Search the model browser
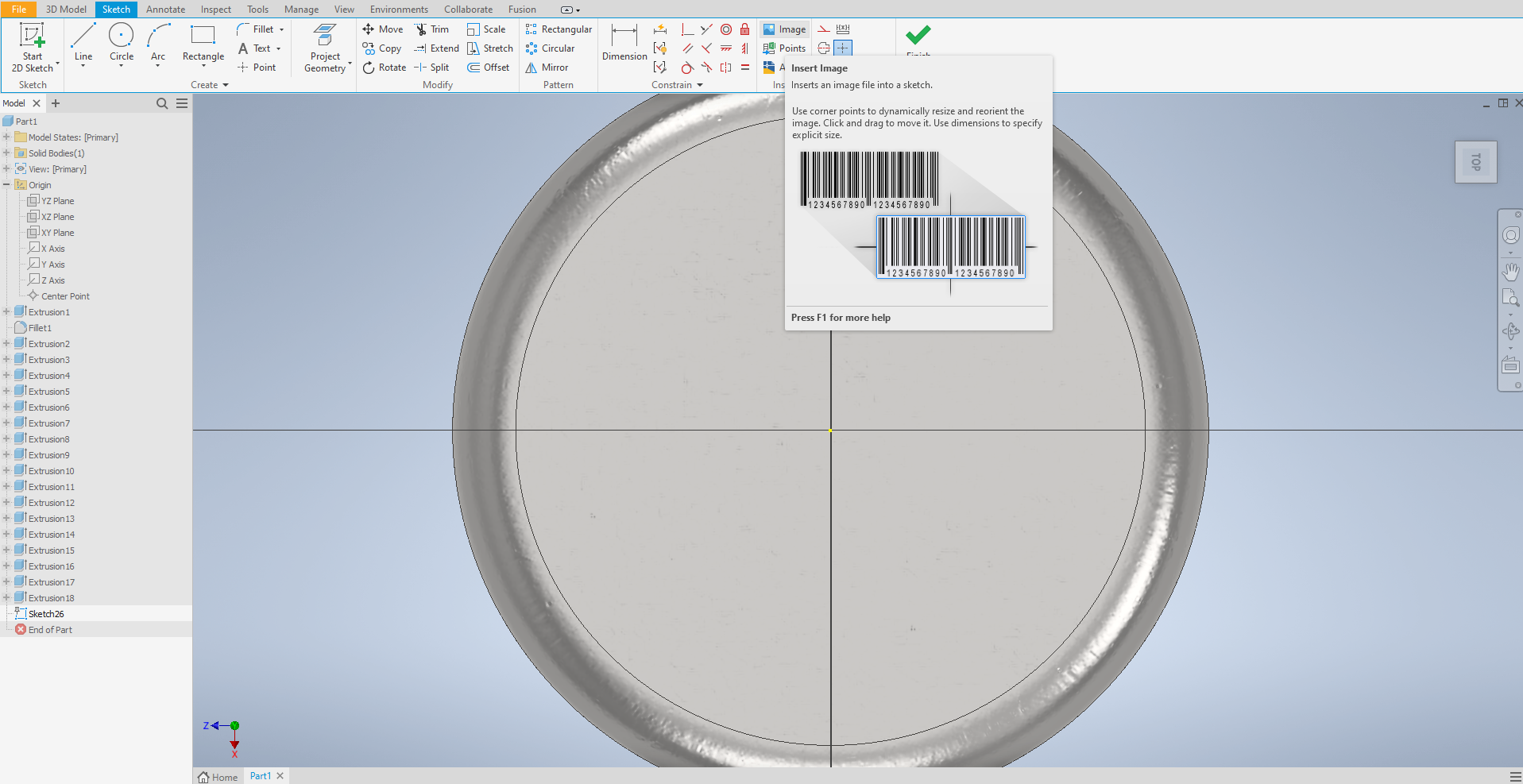This screenshot has height=784, width=1523. coord(162,103)
